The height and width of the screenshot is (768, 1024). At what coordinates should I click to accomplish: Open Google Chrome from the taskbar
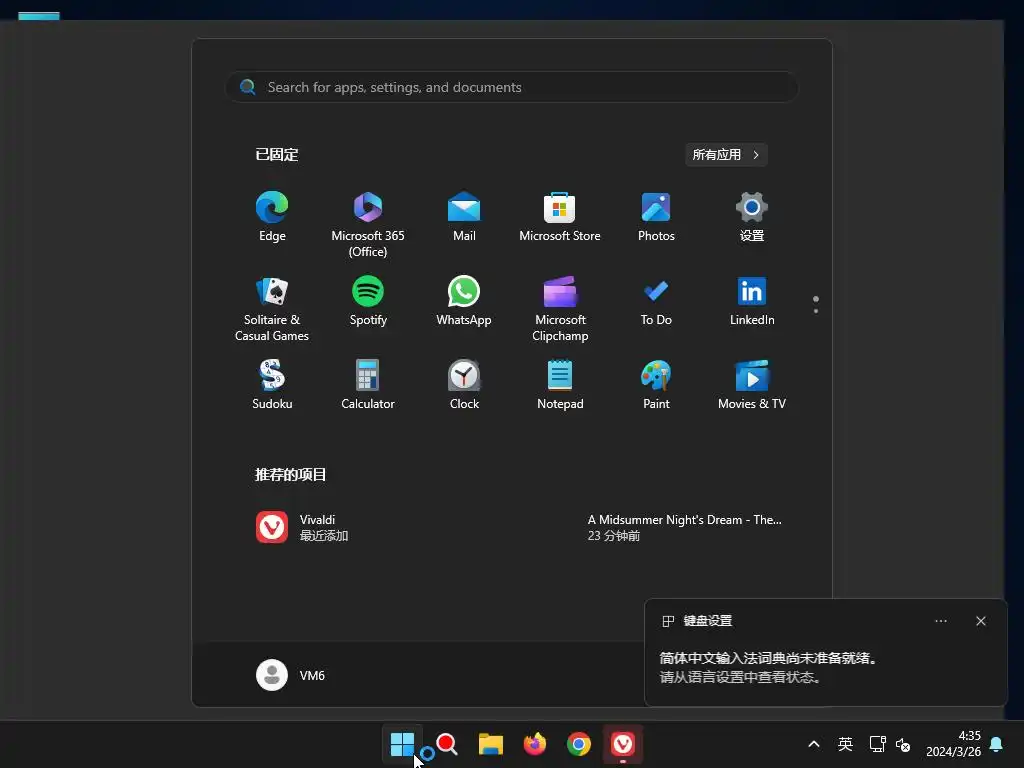click(579, 744)
